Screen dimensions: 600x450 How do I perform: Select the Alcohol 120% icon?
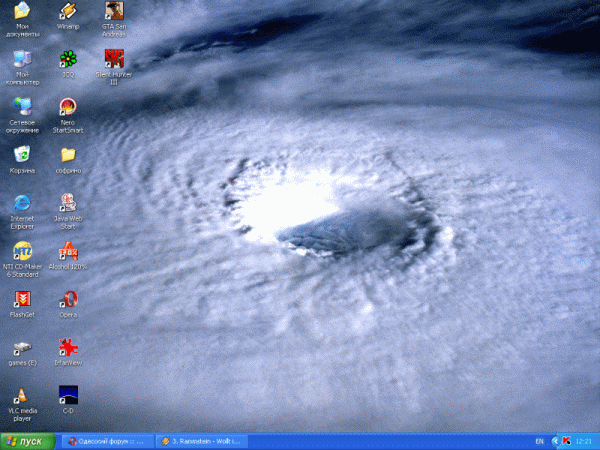point(68,250)
